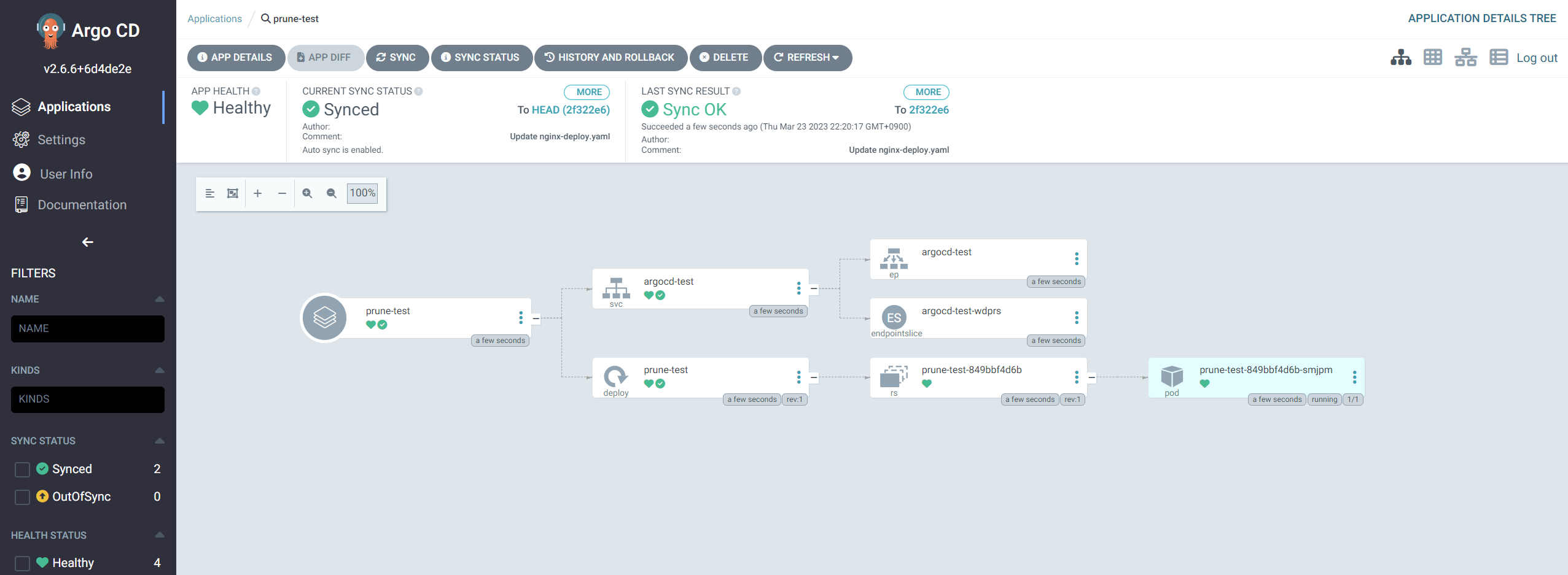Collapse the HEALTH STATUS filter section
Image resolution: width=1568 pixels, height=575 pixels.
pos(160,535)
